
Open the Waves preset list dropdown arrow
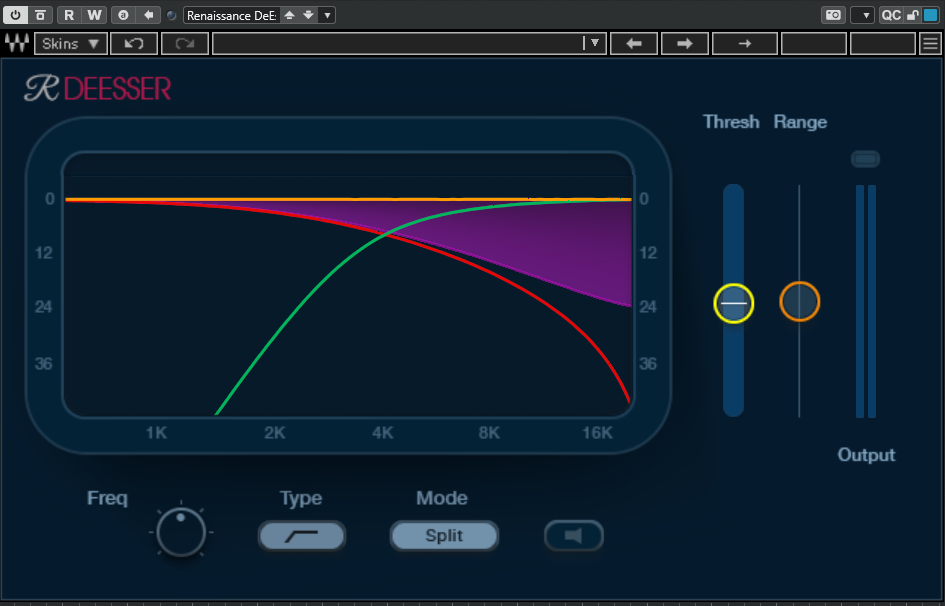(594, 43)
